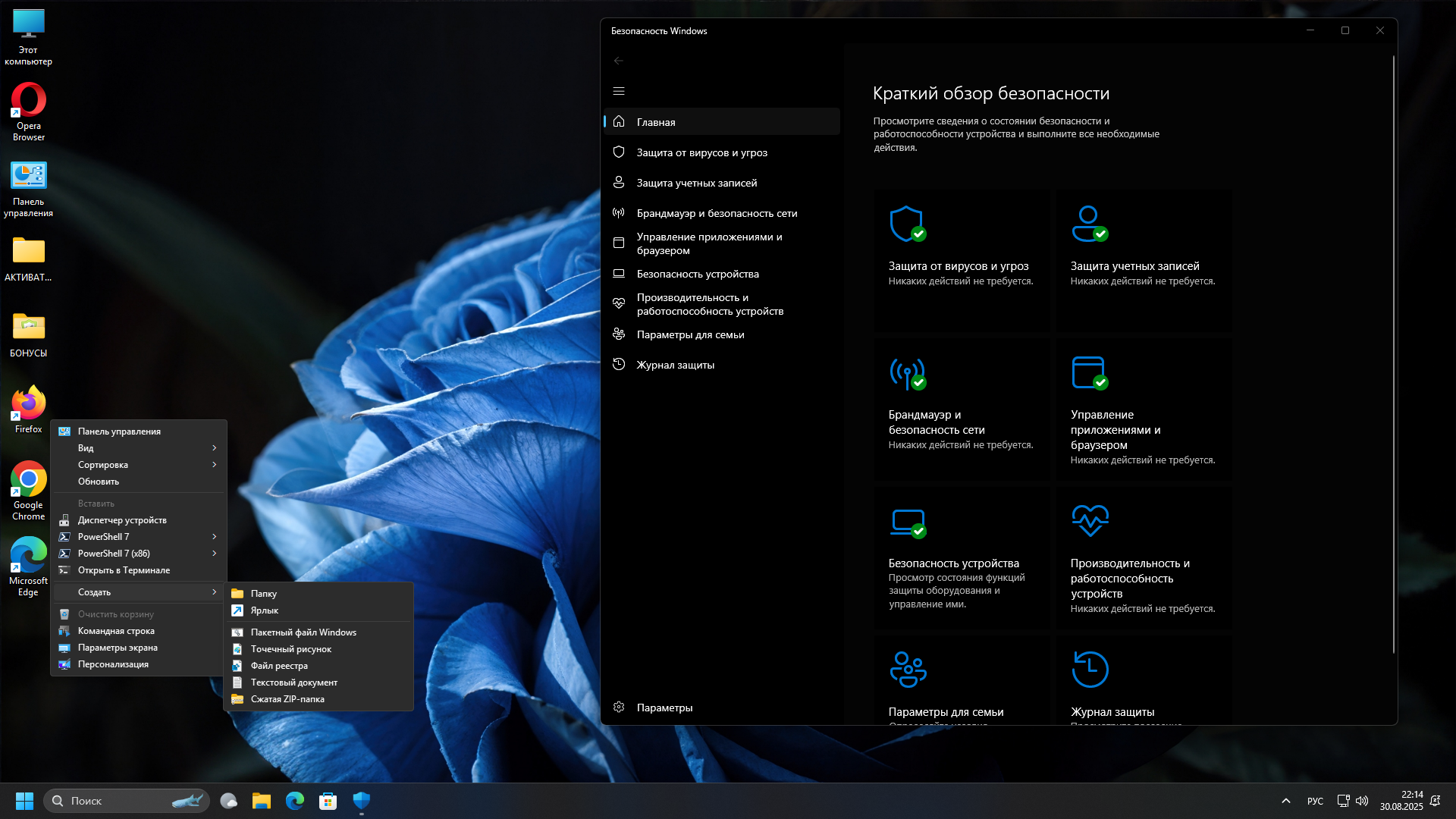The image size is (1456, 819).
Task: Select Панель управления in context menu
Action: click(x=139, y=431)
